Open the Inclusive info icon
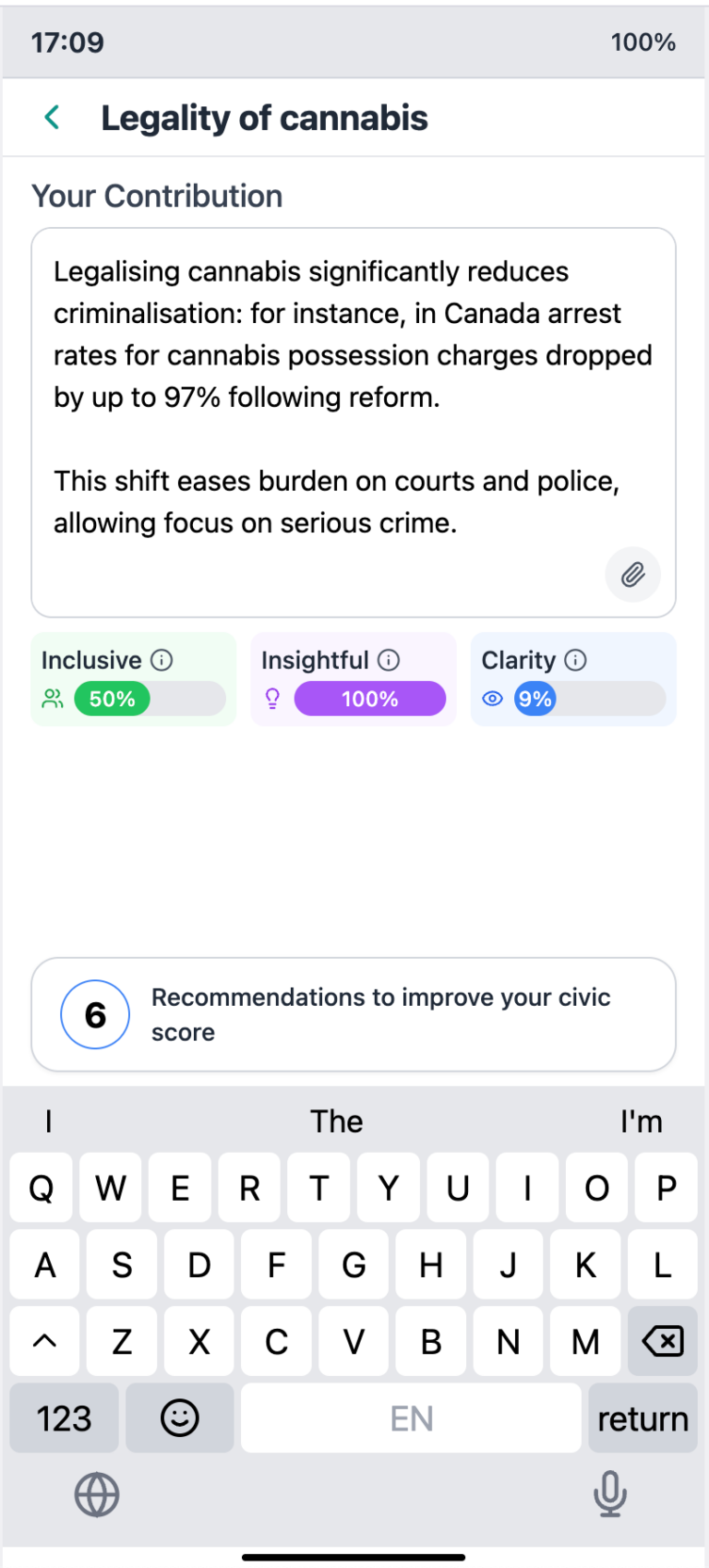The width and height of the screenshot is (709, 1568). pos(162,660)
